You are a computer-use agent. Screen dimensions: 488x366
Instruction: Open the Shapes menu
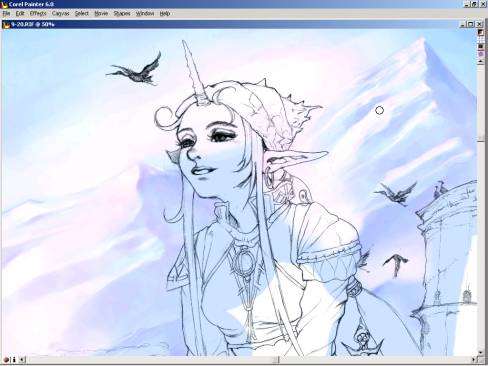pos(122,14)
